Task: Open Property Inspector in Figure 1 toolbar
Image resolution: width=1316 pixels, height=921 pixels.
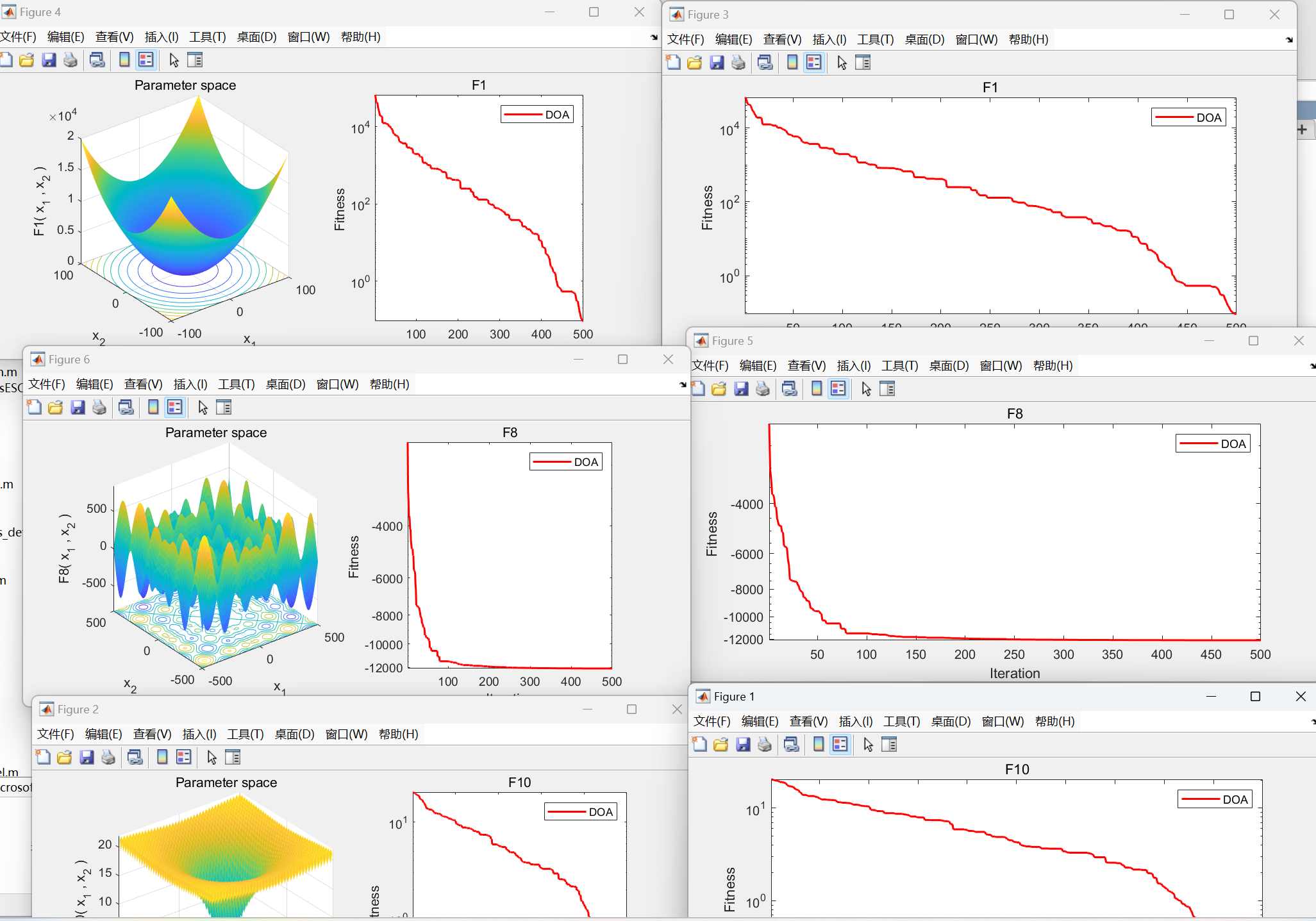Action: click(889, 745)
